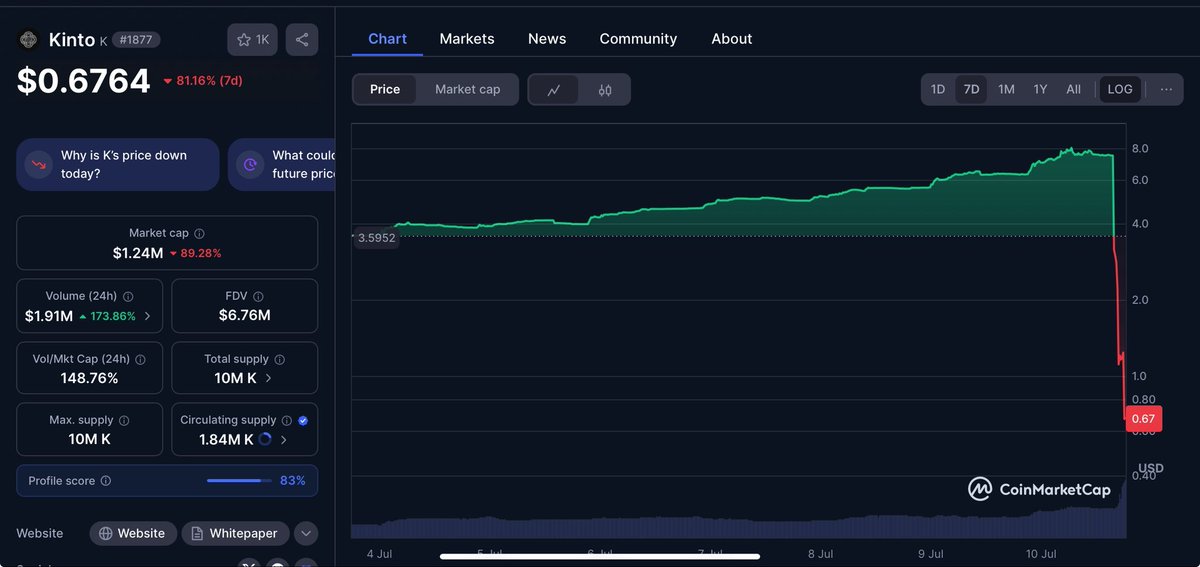
Task: Click the $0.6764 price text
Action: (x=84, y=81)
